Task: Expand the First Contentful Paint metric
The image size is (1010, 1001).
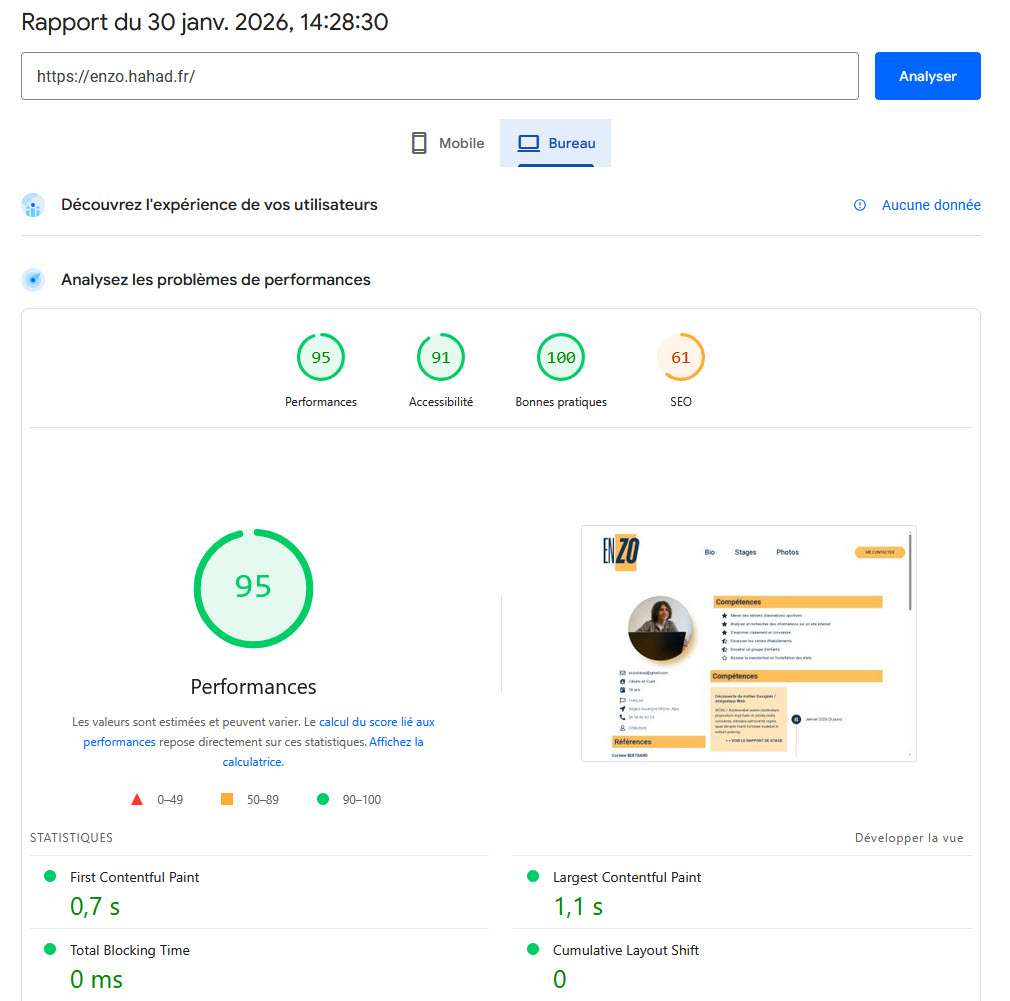Action: [x=134, y=877]
